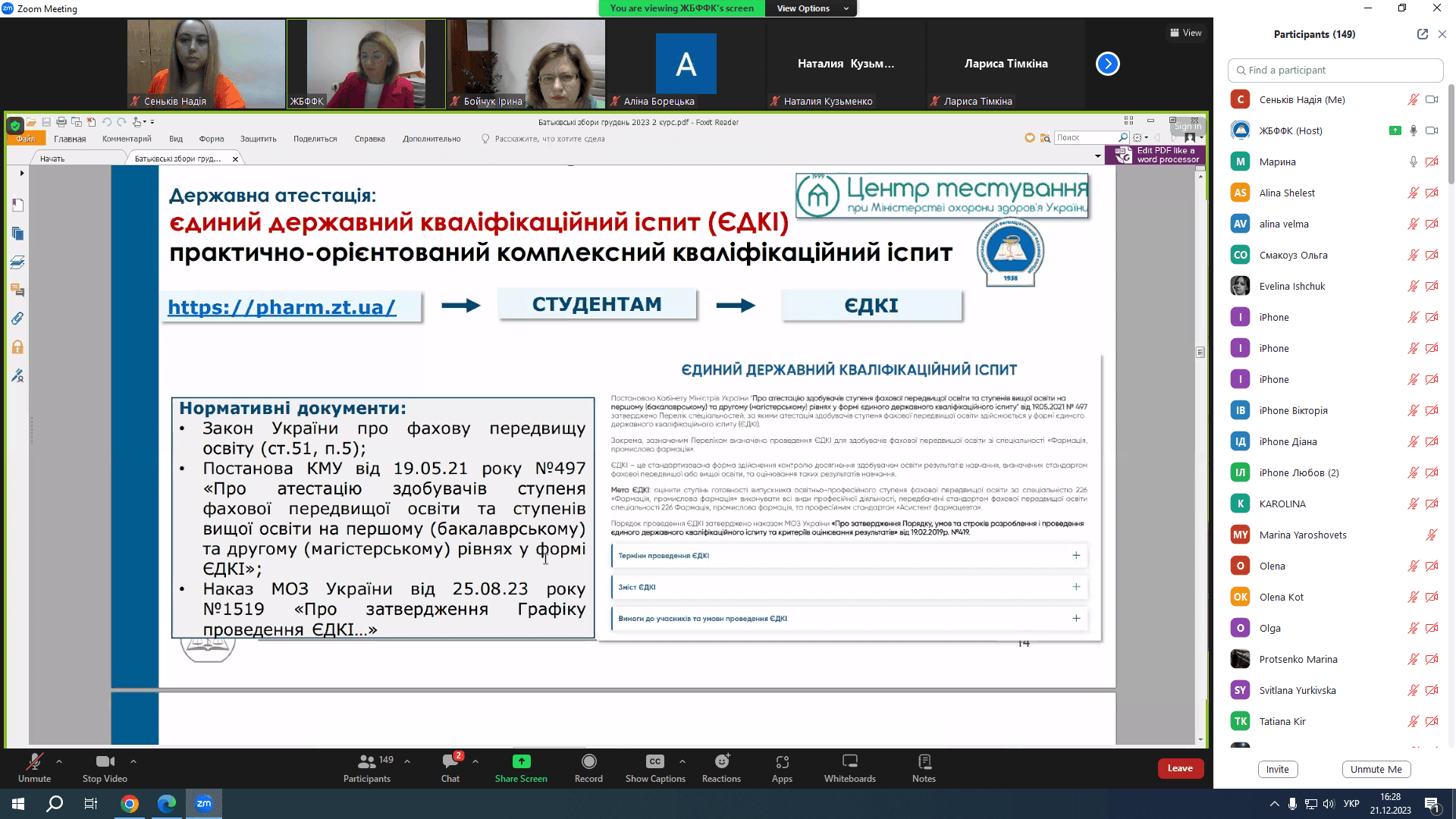This screenshot has width=1456, height=819.
Task: Close the Батьківські збори PDF tab
Action: tap(235, 158)
